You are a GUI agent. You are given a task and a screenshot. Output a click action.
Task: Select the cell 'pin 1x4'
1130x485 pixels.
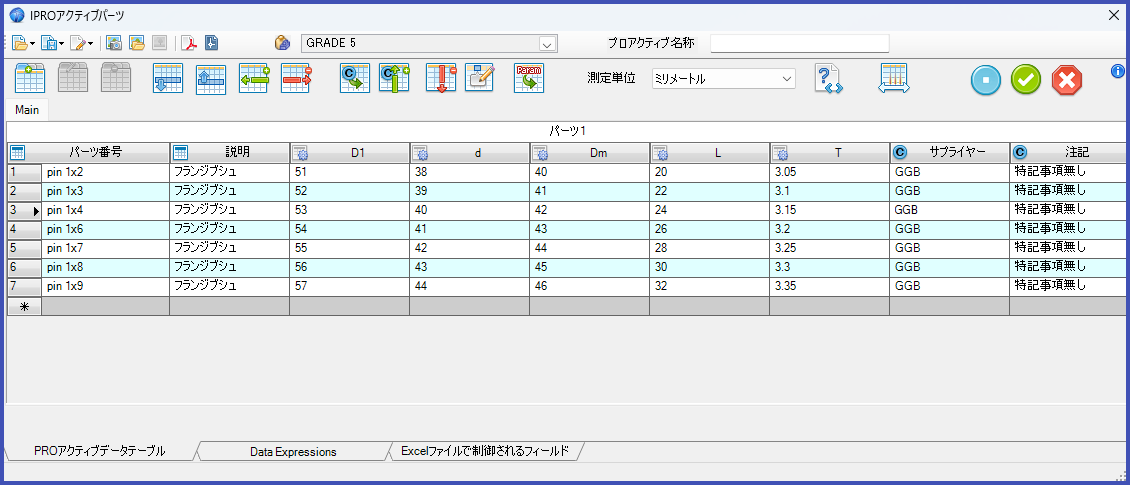coord(106,210)
